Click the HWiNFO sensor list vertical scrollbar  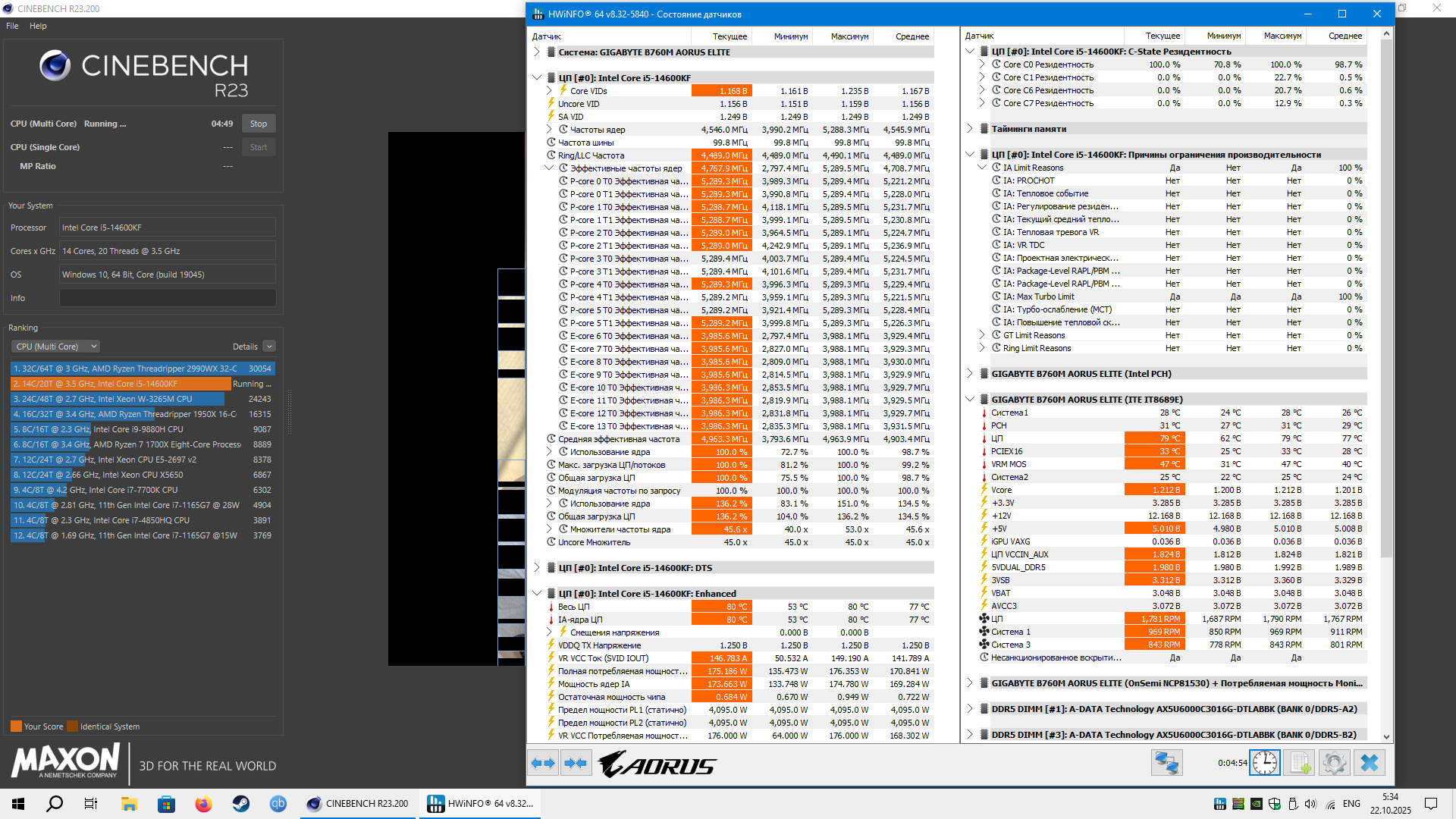(x=1386, y=303)
